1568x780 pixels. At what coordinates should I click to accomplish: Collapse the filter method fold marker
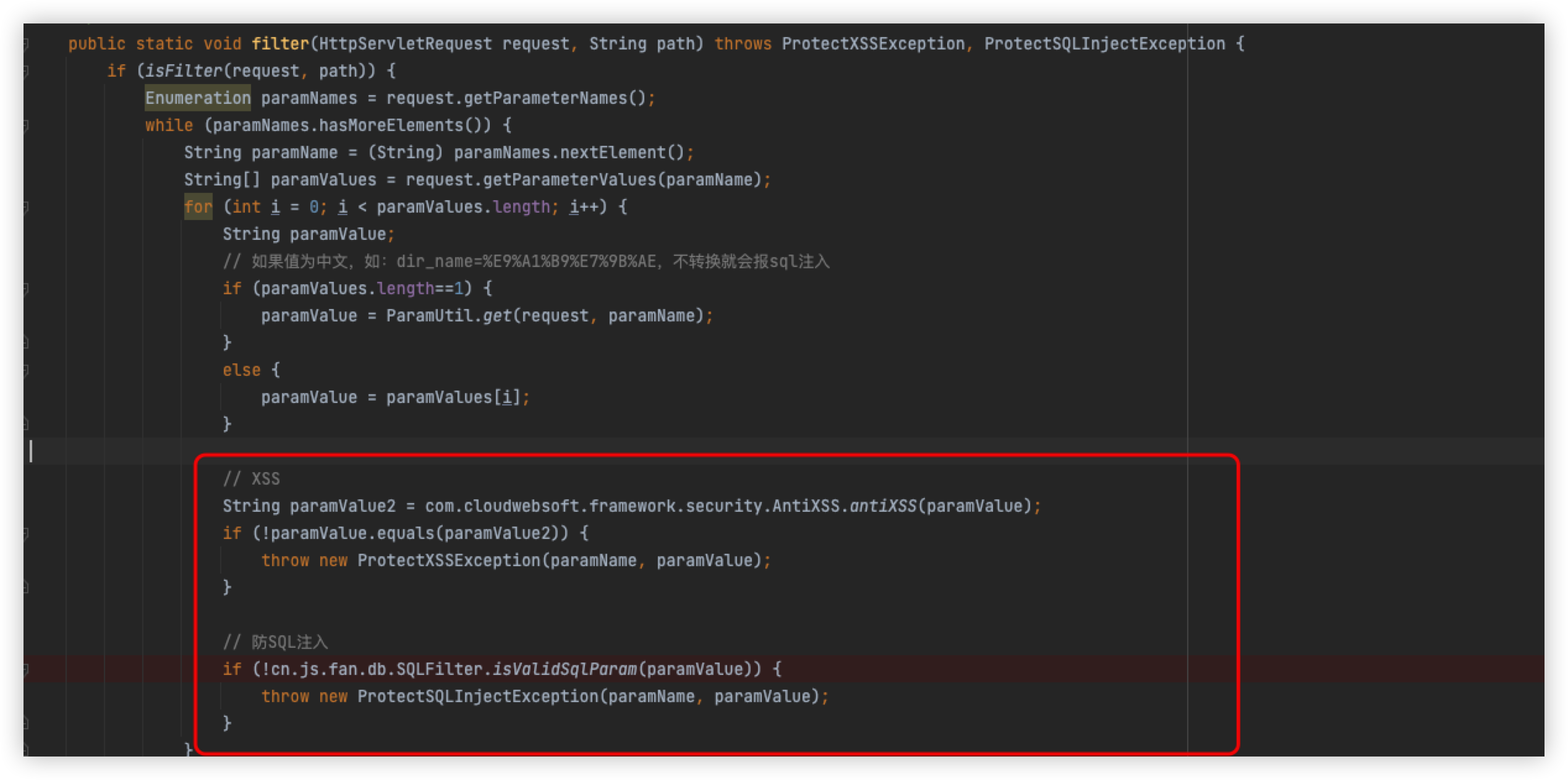click(26, 44)
